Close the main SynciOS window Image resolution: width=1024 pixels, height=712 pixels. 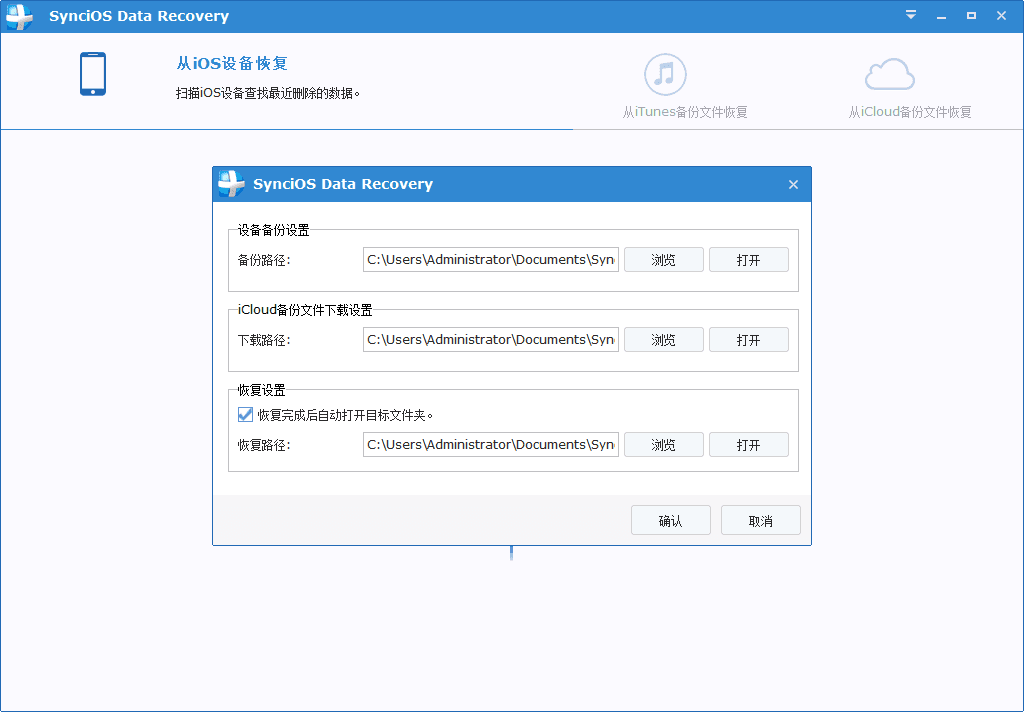point(1001,16)
